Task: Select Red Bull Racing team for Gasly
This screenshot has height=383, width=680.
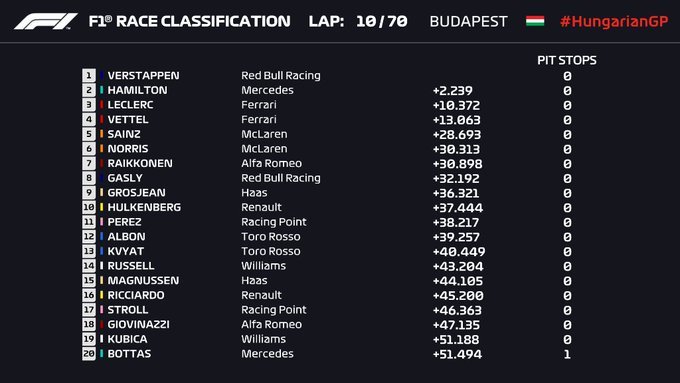Action: point(281,178)
